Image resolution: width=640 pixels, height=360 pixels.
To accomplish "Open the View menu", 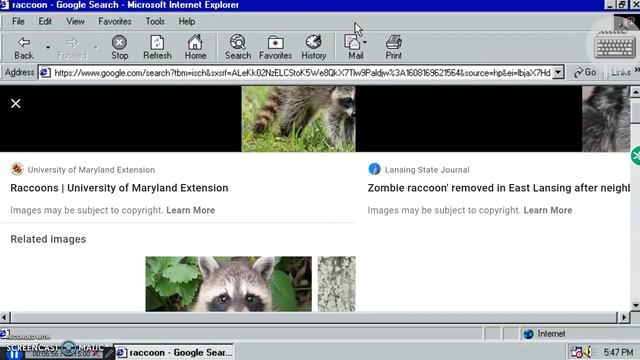I will (x=75, y=21).
